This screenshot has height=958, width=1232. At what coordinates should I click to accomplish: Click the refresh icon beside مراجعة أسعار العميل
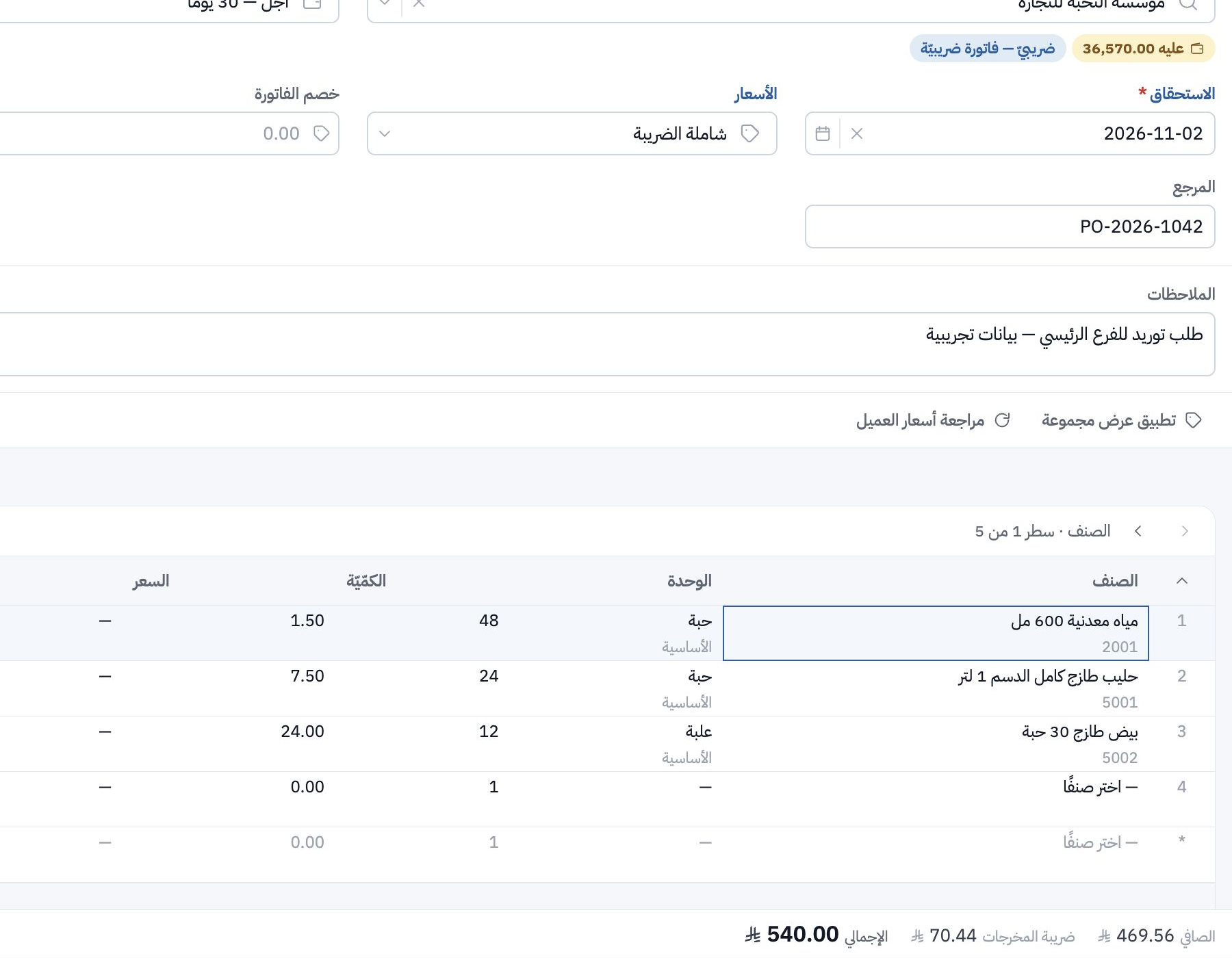[x=1002, y=420]
